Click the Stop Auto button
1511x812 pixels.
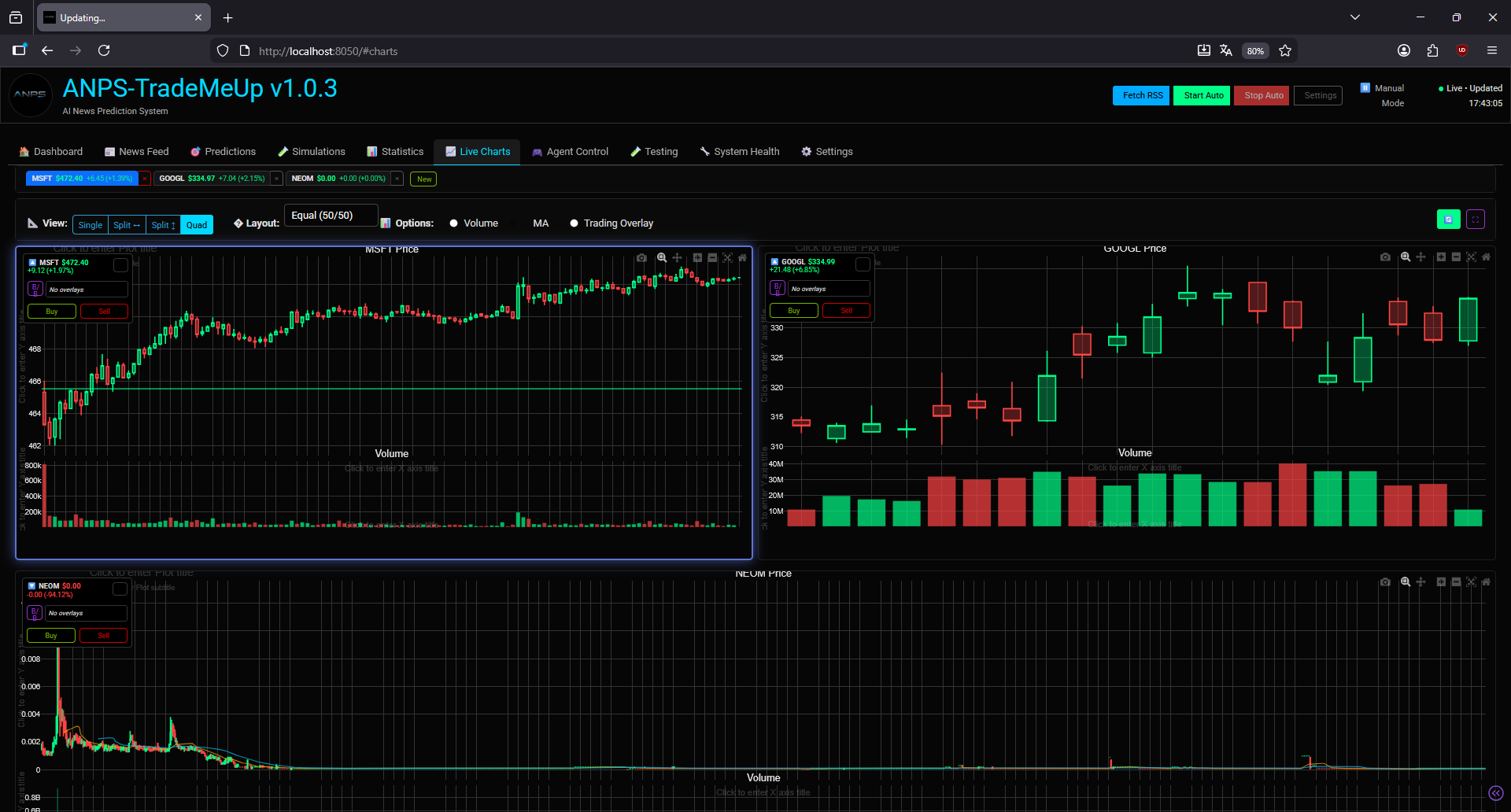coord(1262,95)
